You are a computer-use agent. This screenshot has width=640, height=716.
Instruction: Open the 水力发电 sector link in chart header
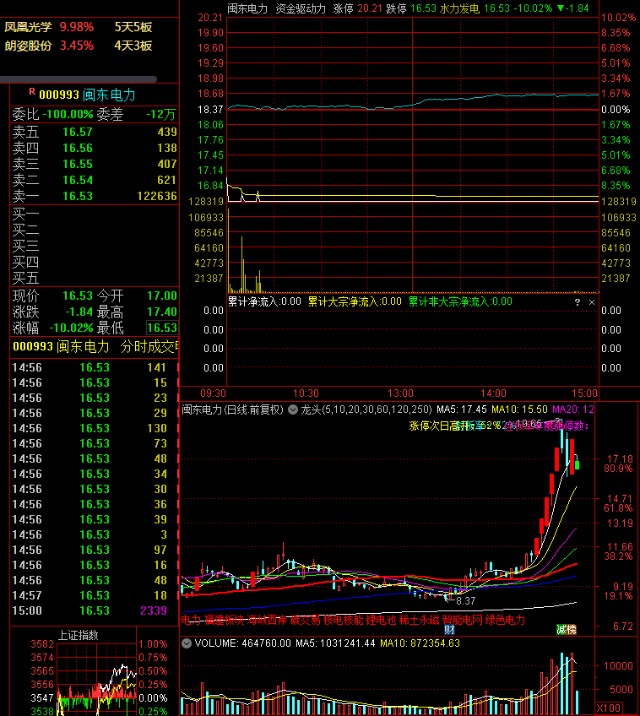(459, 9)
